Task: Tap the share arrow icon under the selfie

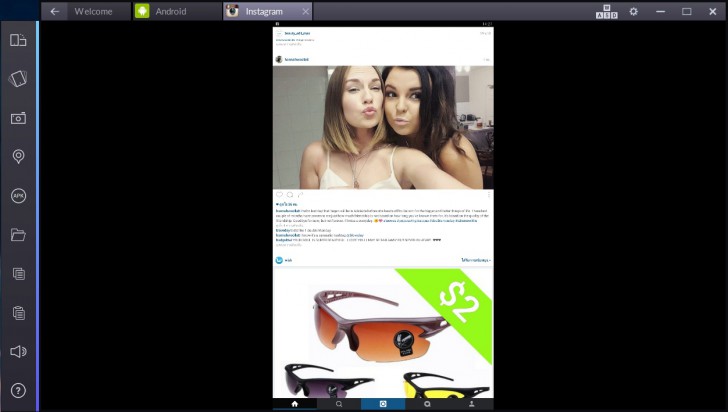Action: coord(300,195)
